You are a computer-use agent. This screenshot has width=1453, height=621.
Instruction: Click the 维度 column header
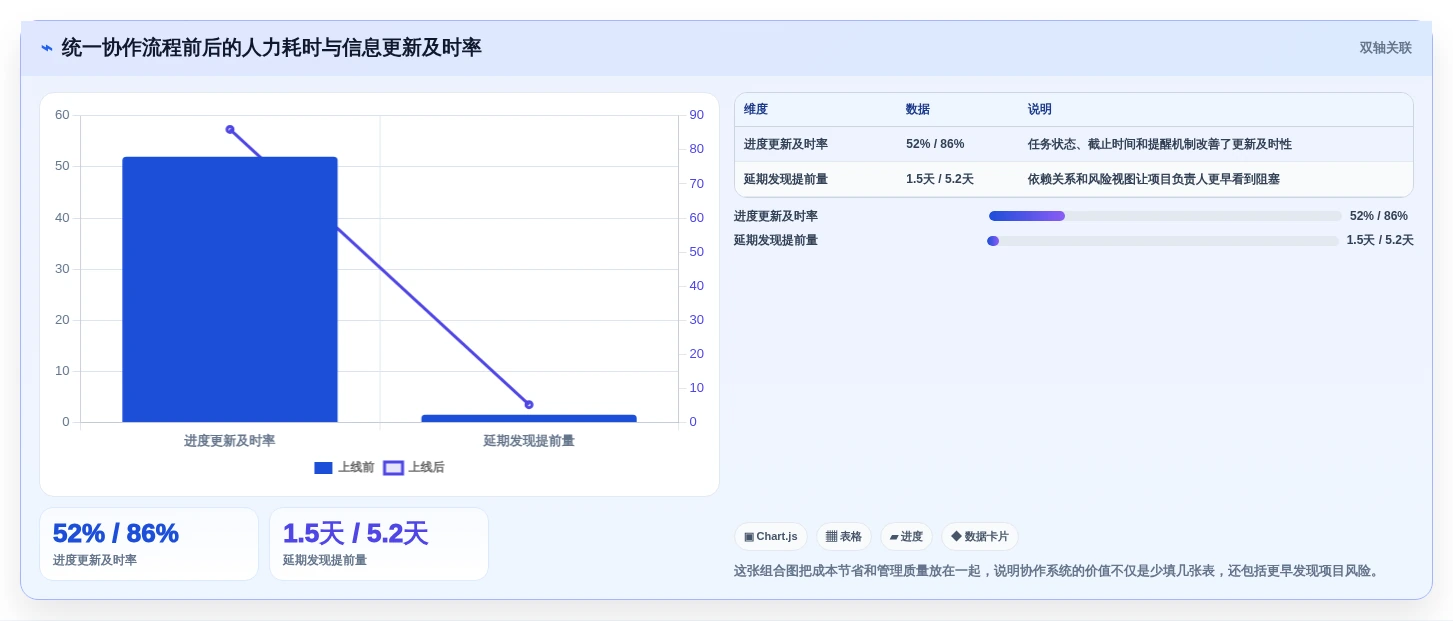[756, 110]
